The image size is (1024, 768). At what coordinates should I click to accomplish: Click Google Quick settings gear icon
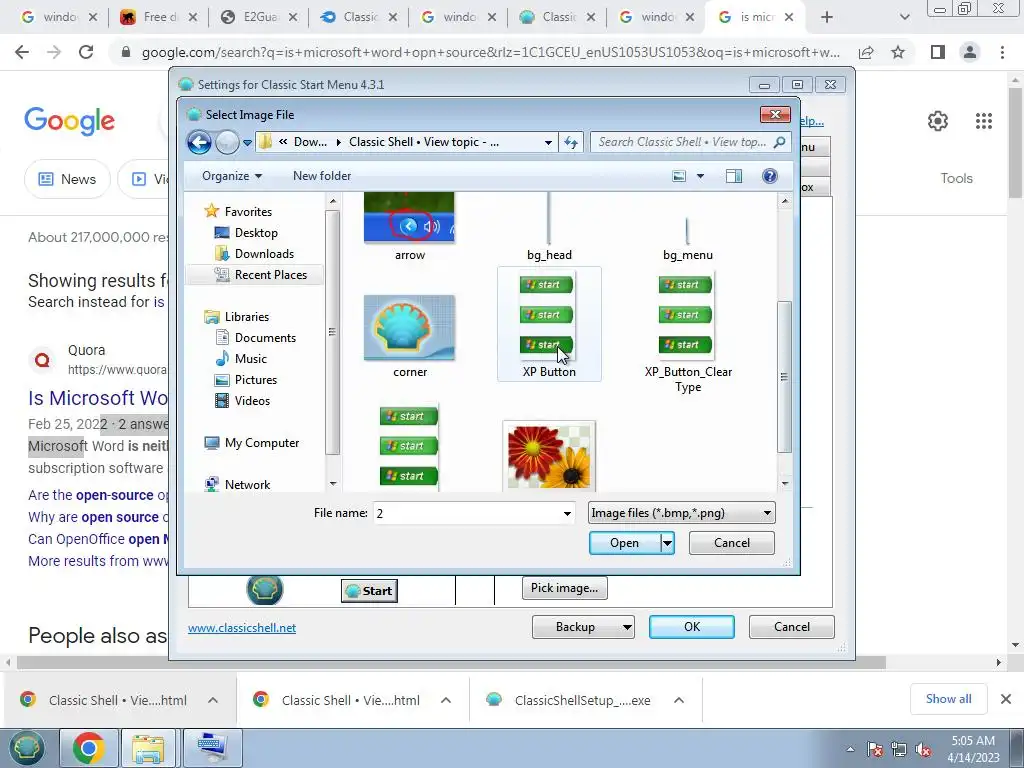938,121
